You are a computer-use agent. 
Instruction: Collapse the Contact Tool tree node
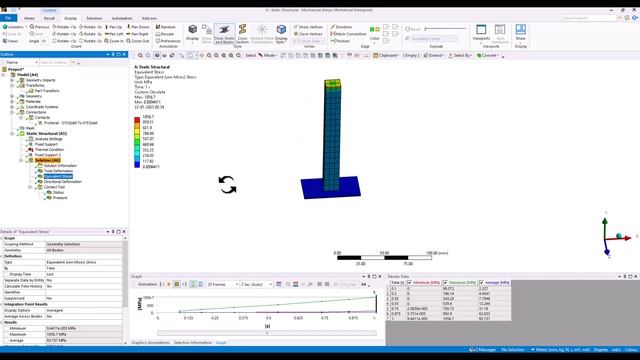[30, 187]
